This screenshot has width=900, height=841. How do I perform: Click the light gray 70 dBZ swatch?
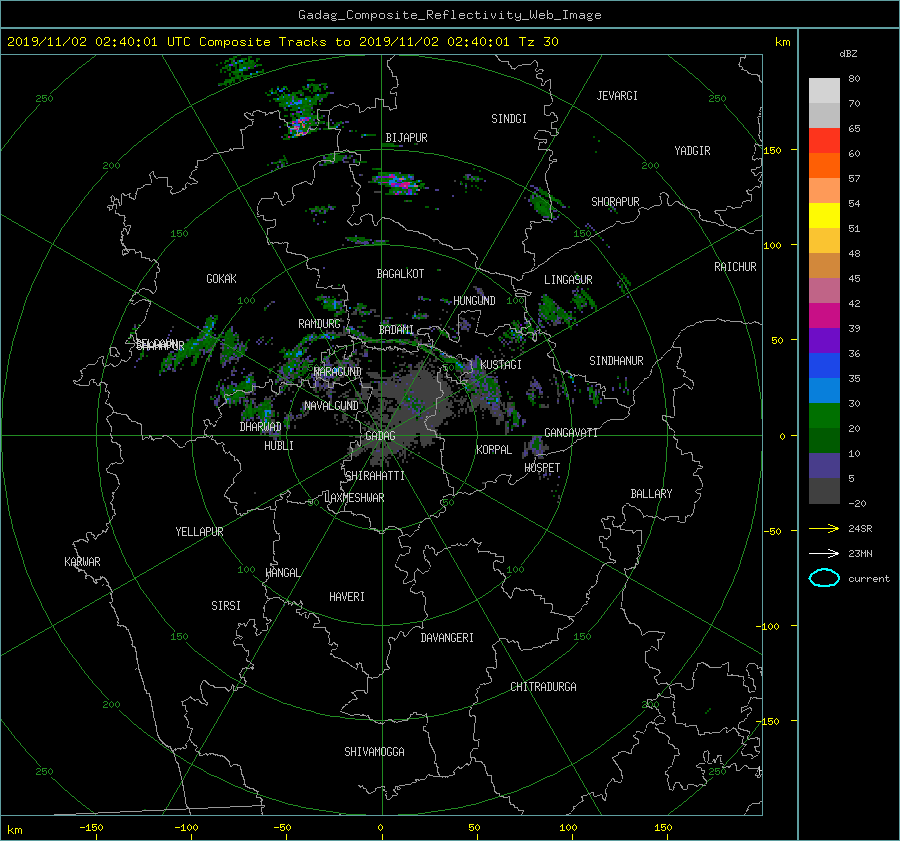[824, 90]
